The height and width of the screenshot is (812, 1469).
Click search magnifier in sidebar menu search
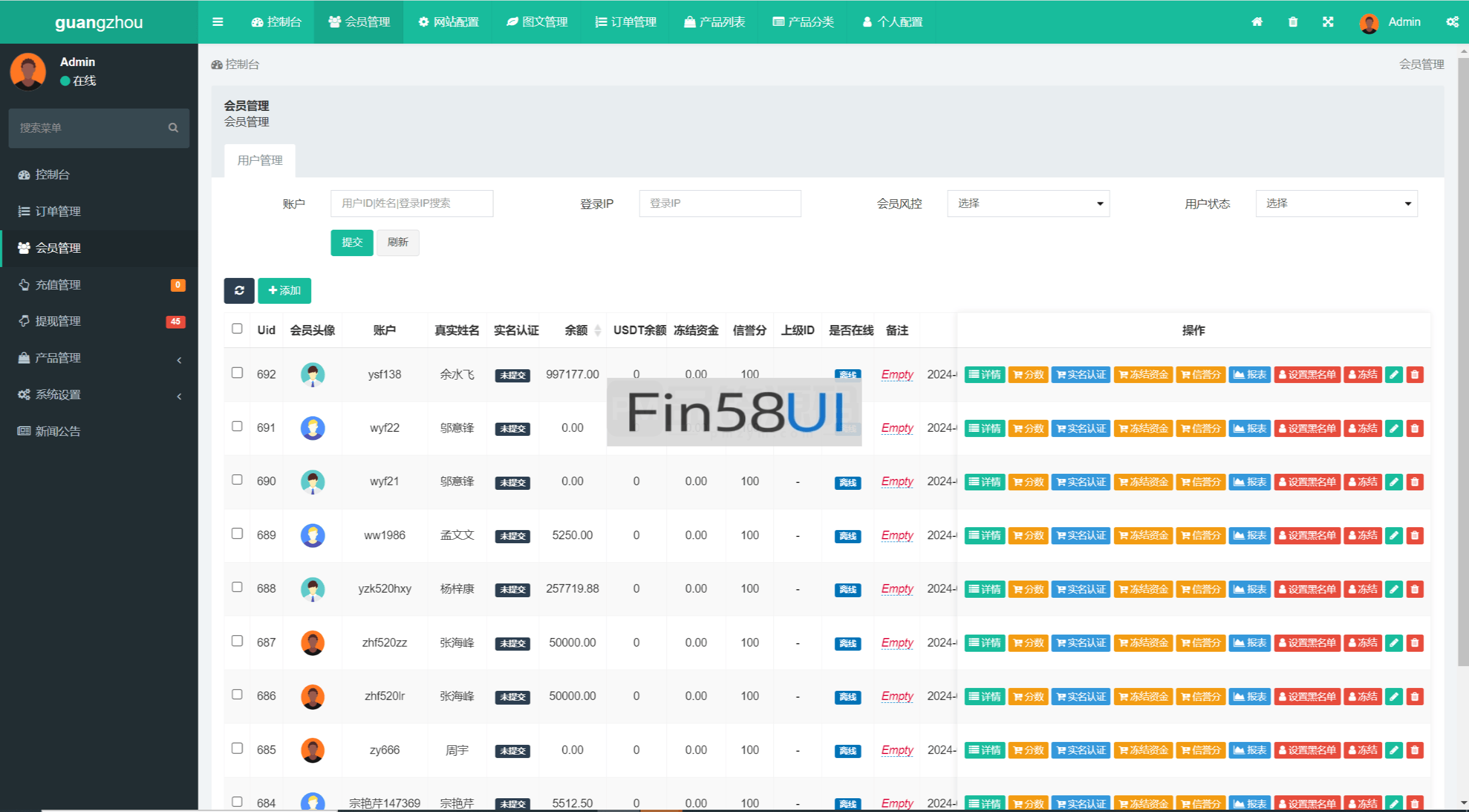click(x=173, y=128)
